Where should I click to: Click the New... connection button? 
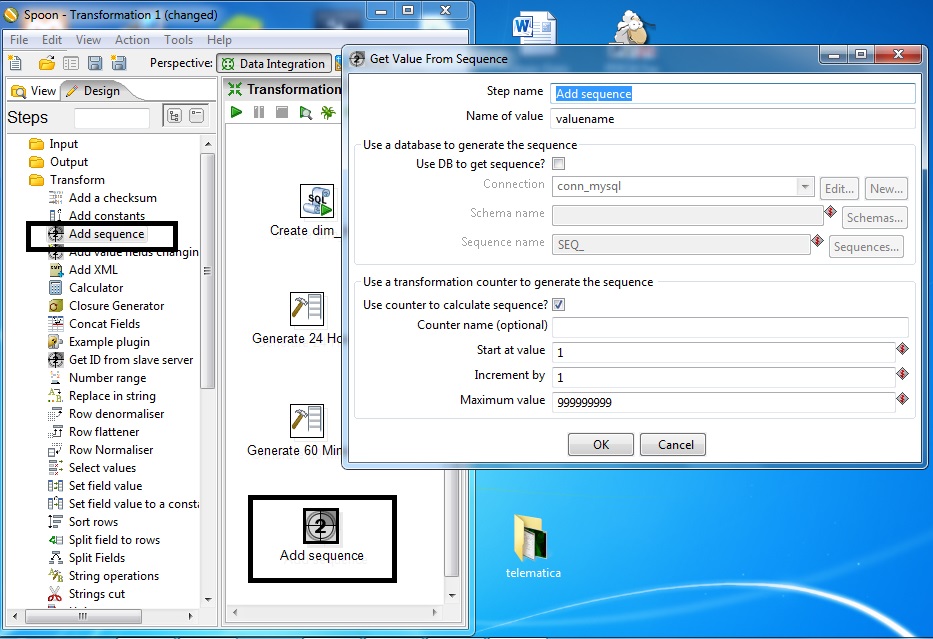[x=886, y=189]
